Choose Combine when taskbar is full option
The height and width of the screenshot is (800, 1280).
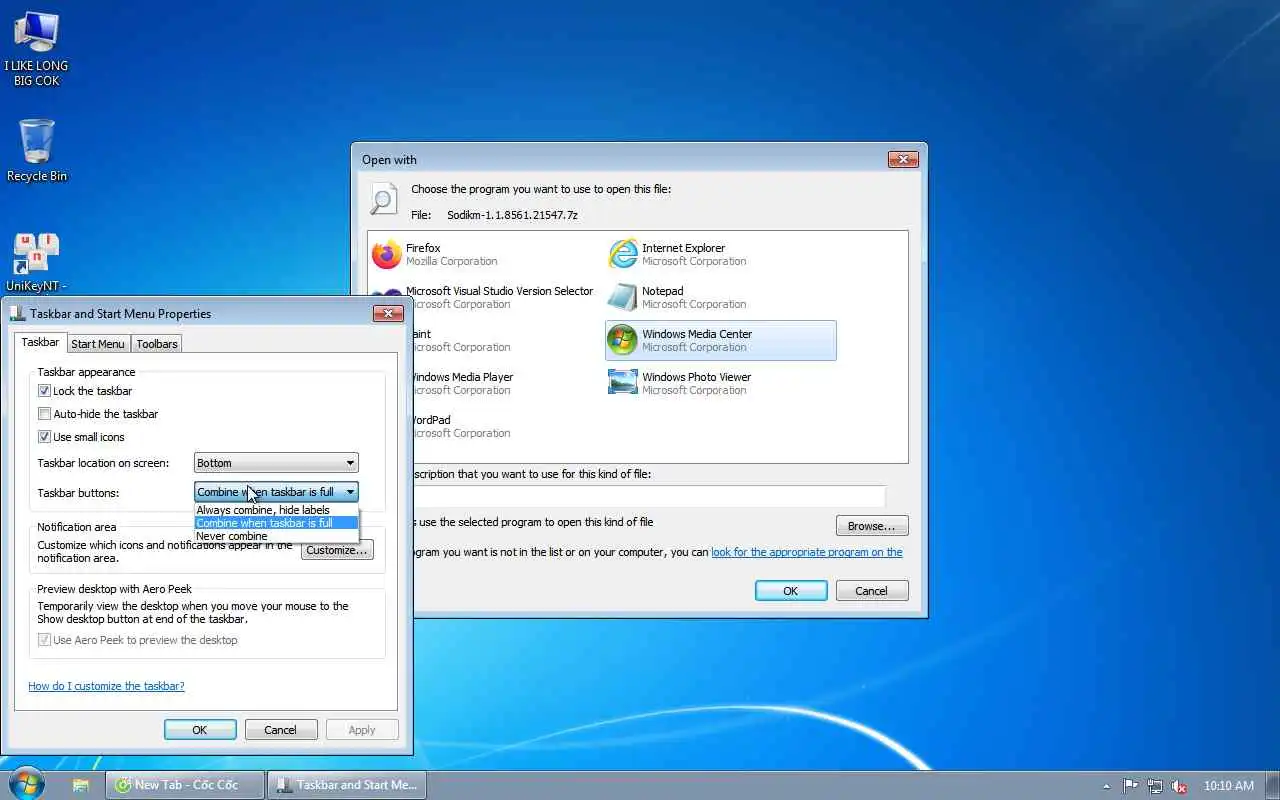click(276, 523)
